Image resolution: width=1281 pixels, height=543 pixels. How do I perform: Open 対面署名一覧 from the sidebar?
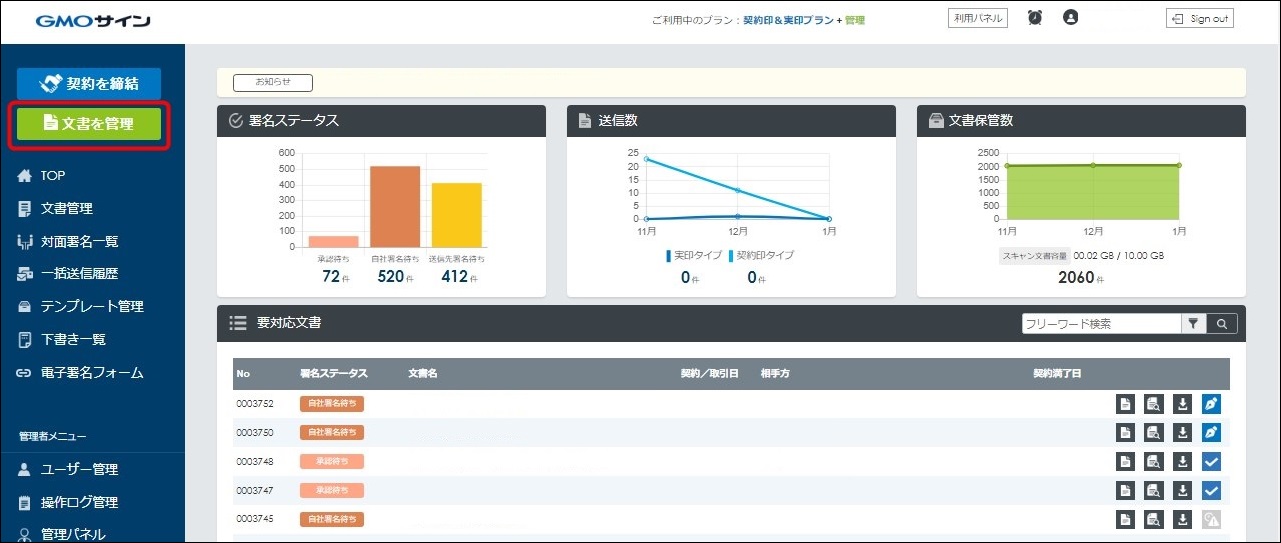pyautogui.click(x=79, y=241)
